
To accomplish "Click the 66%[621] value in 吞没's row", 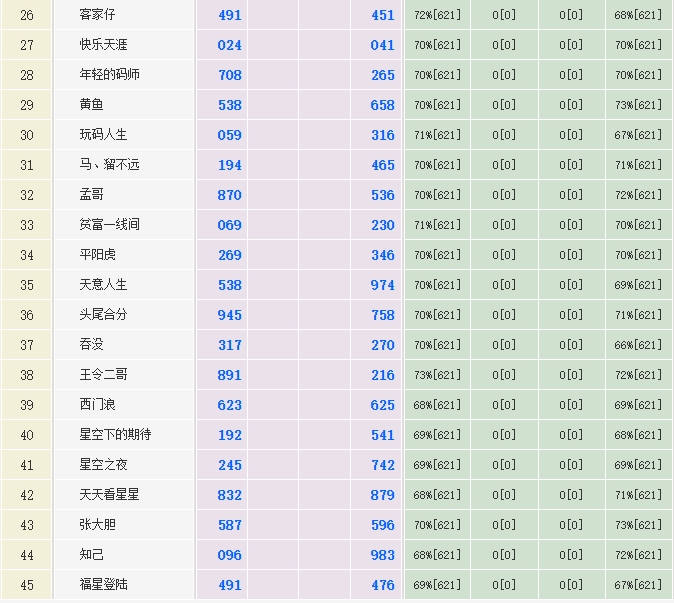I will coord(638,345).
